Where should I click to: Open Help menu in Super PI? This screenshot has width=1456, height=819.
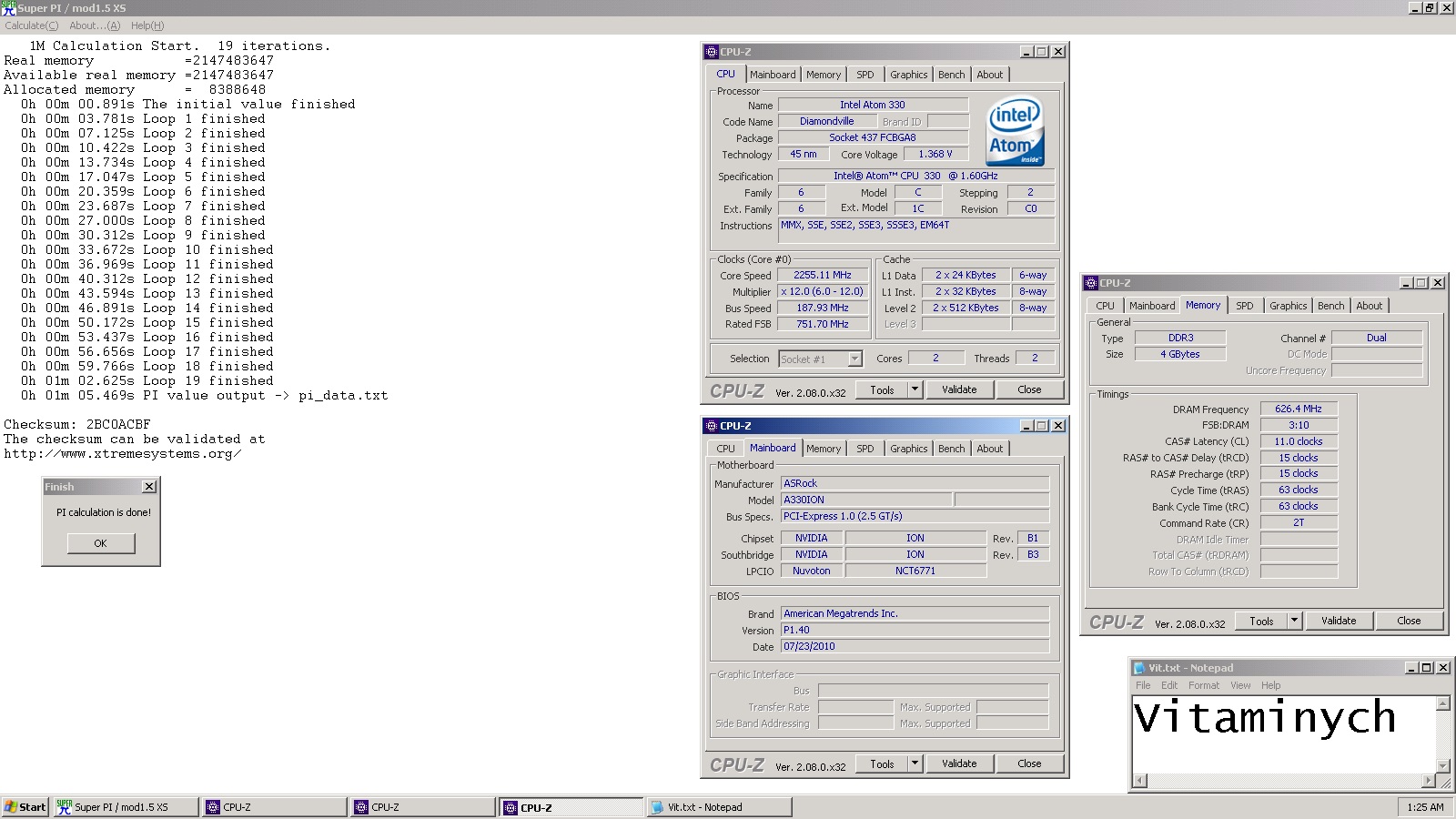point(147,25)
